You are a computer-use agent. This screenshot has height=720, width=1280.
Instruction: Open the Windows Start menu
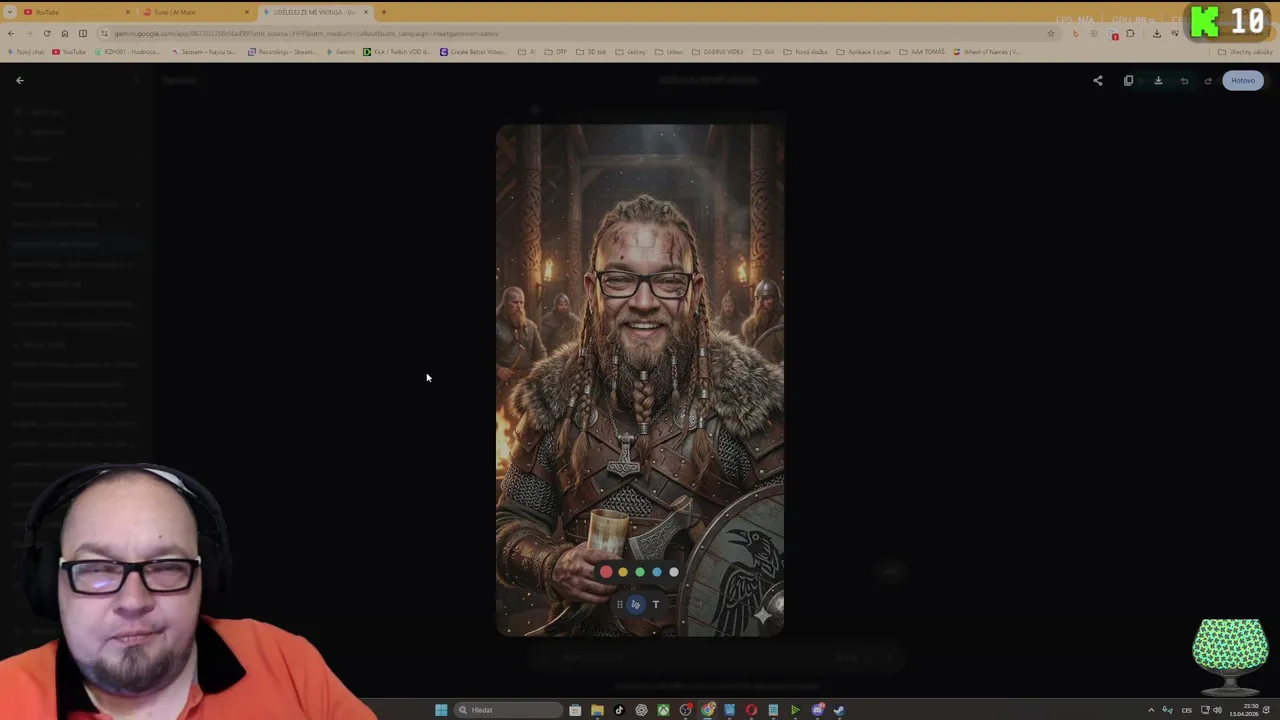[x=441, y=710]
